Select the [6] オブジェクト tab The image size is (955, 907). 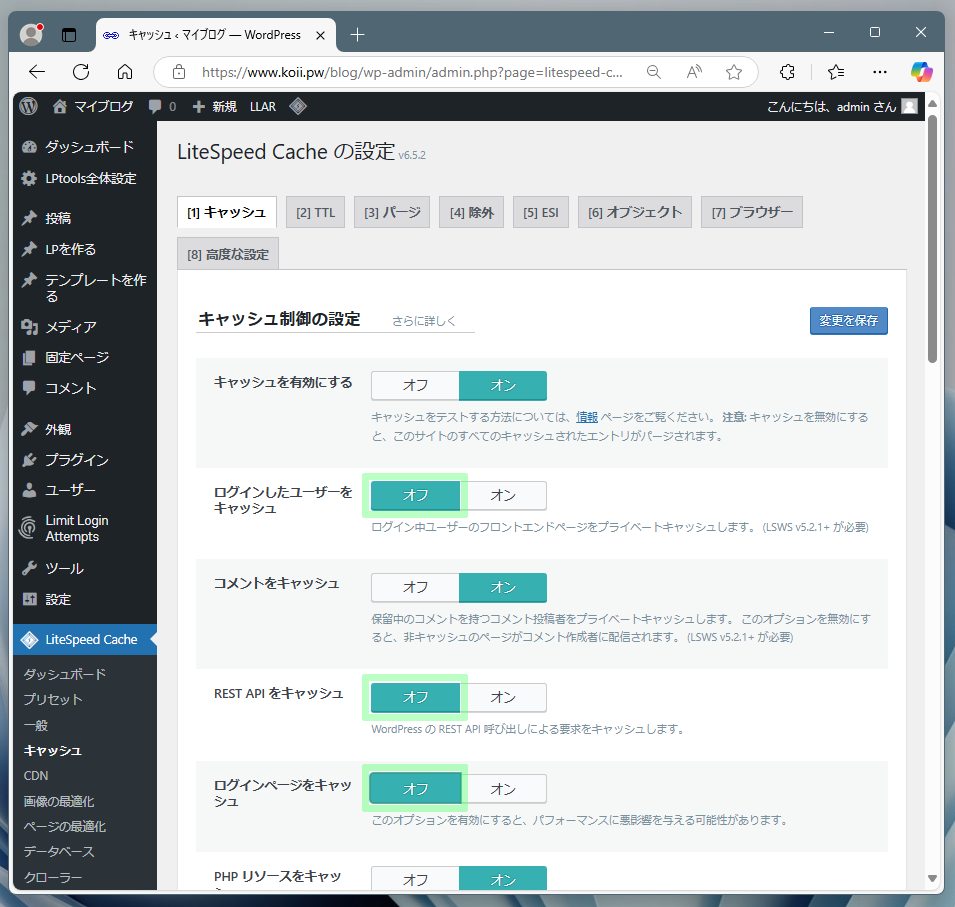(x=635, y=212)
